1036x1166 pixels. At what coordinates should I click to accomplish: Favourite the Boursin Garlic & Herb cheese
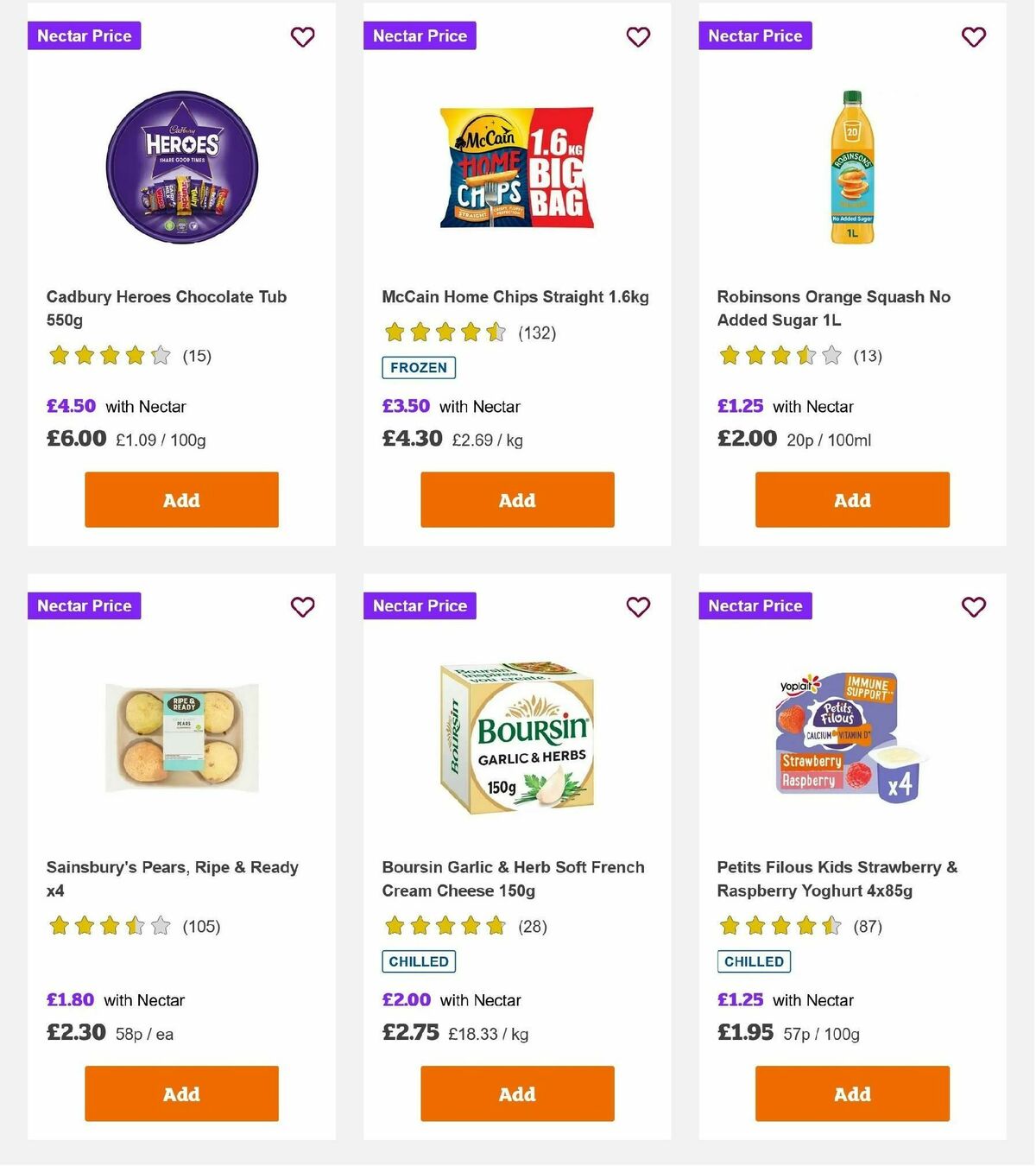(x=638, y=607)
